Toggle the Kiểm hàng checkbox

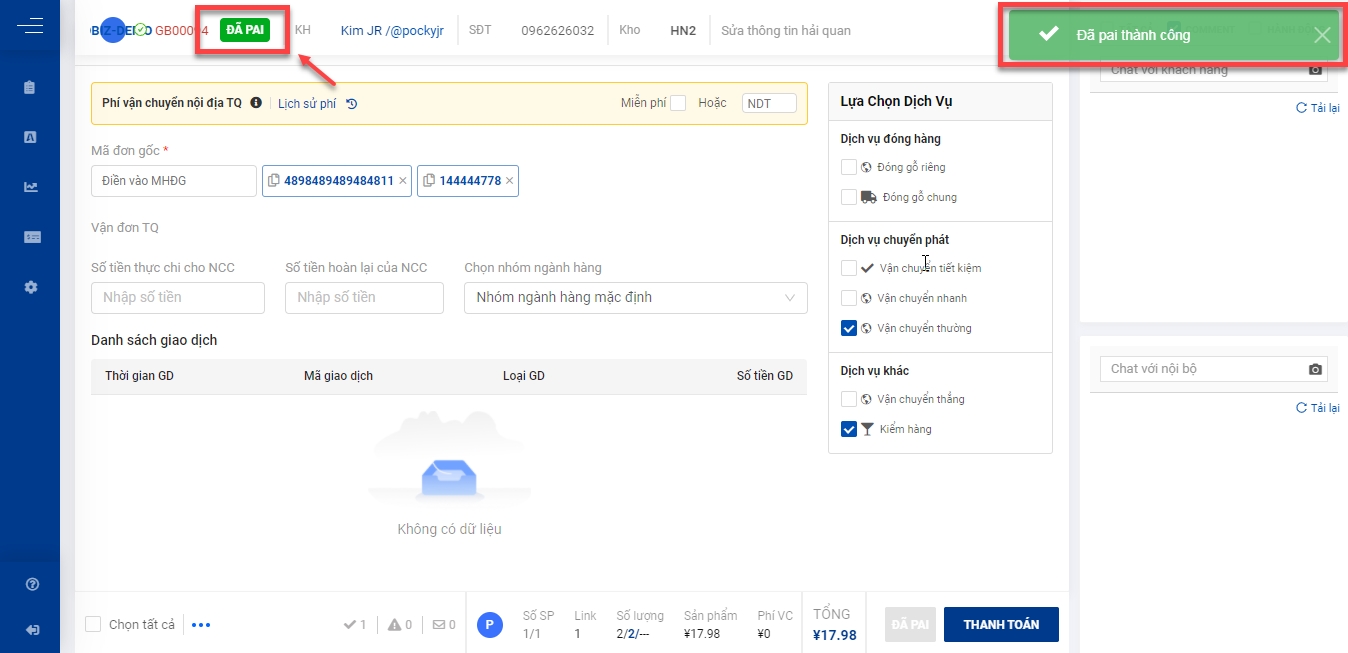[849, 429]
